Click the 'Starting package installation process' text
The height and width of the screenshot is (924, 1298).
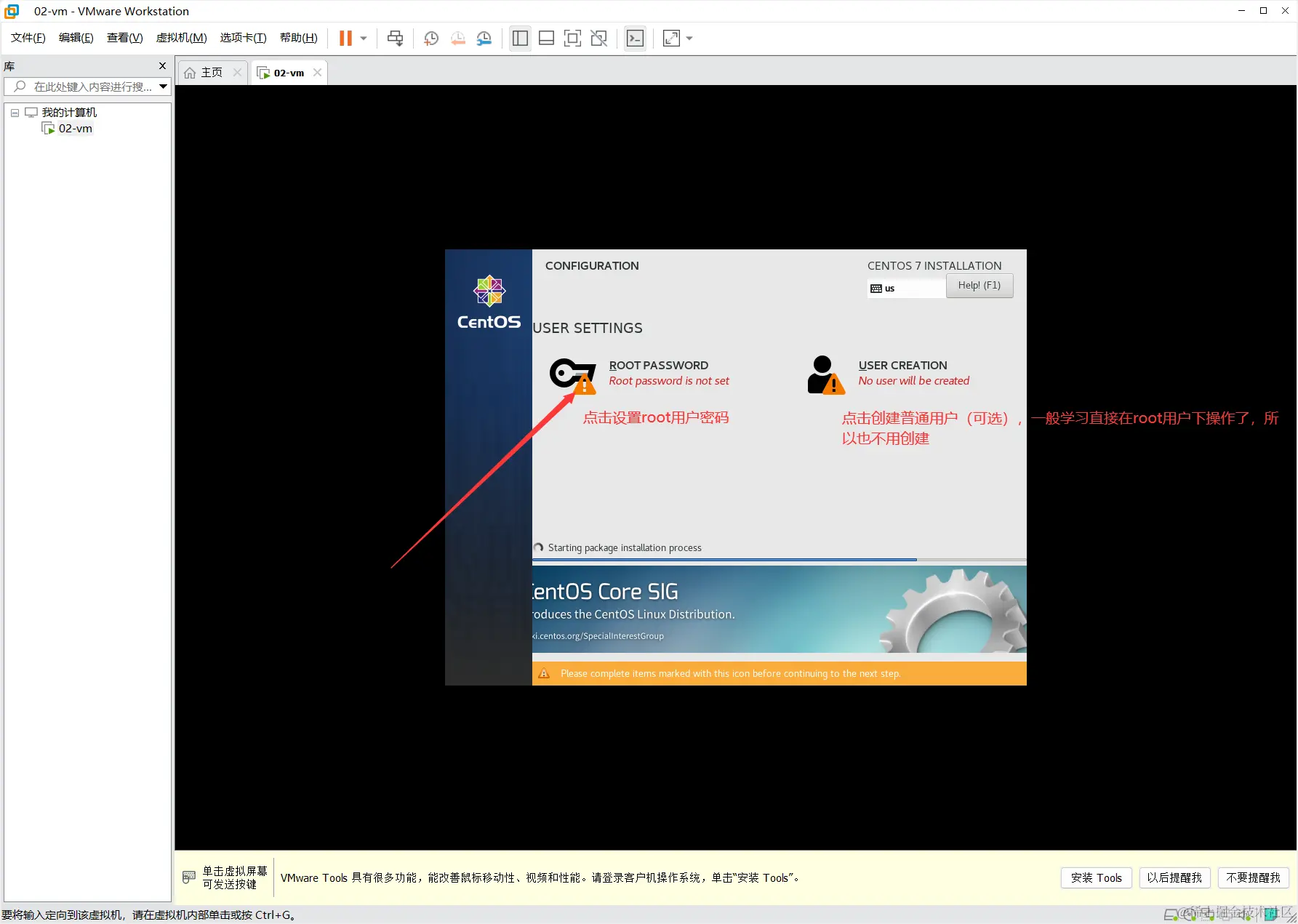625,548
